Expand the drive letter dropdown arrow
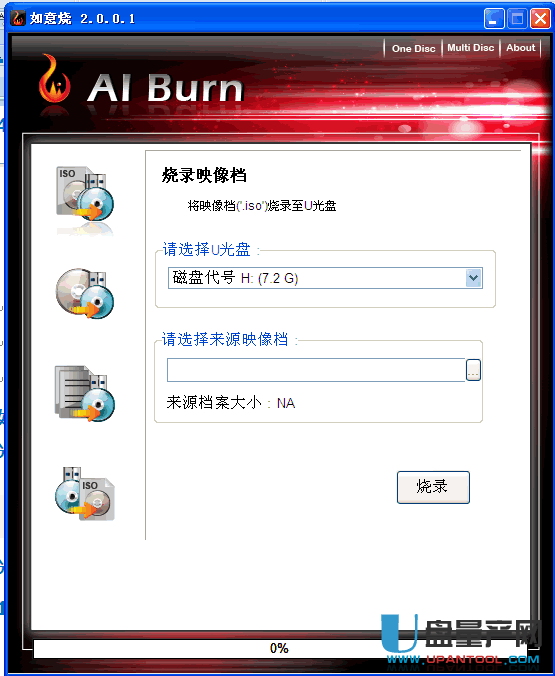 coord(473,278)
